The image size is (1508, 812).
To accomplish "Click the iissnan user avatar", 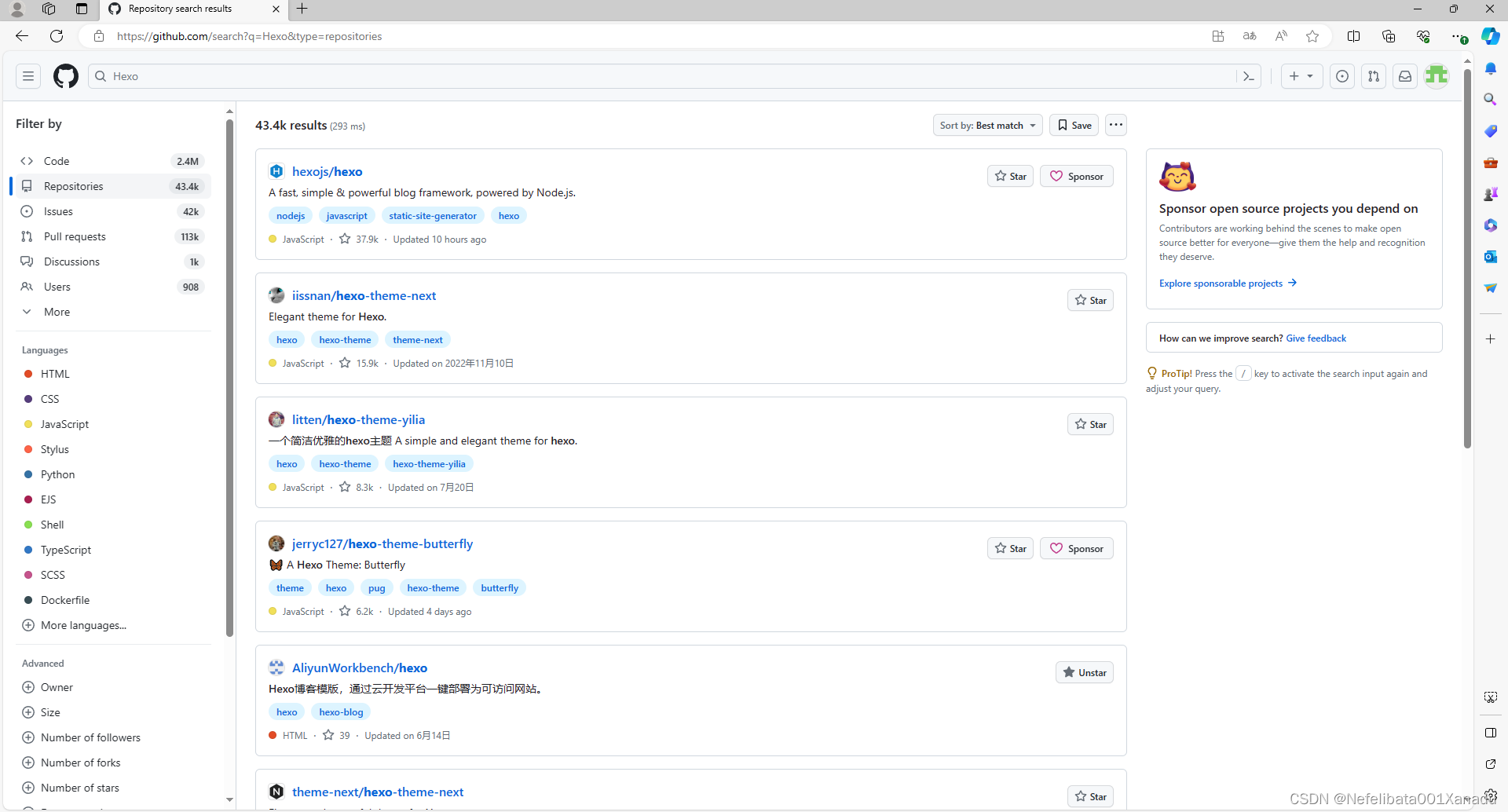I will (276, 295).
